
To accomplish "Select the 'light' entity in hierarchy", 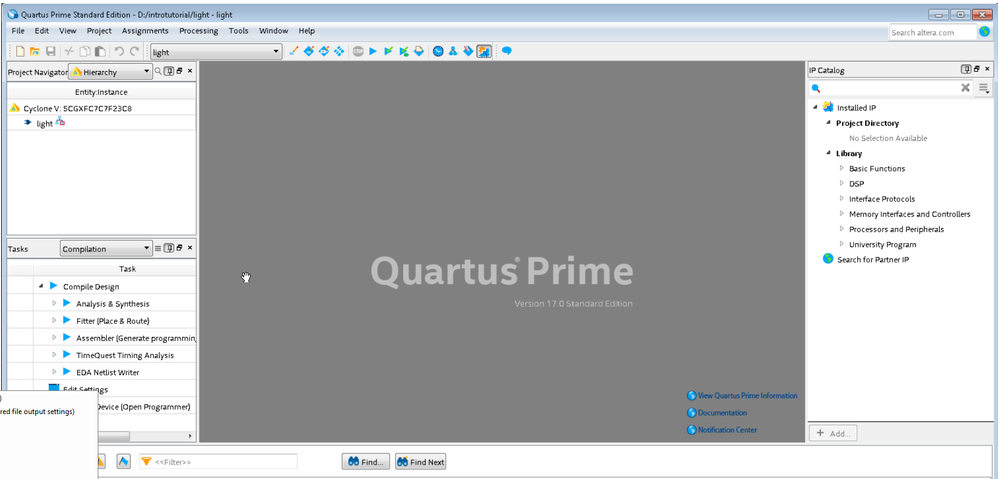I will (x=45, y=123).
